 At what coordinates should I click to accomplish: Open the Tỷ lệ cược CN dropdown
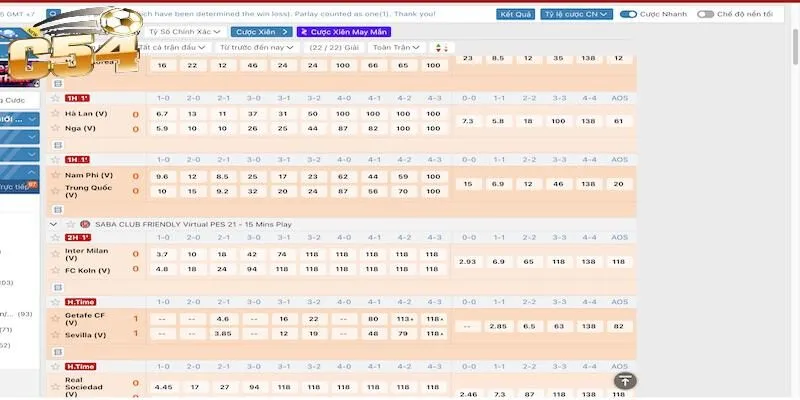tap(577, 15)
